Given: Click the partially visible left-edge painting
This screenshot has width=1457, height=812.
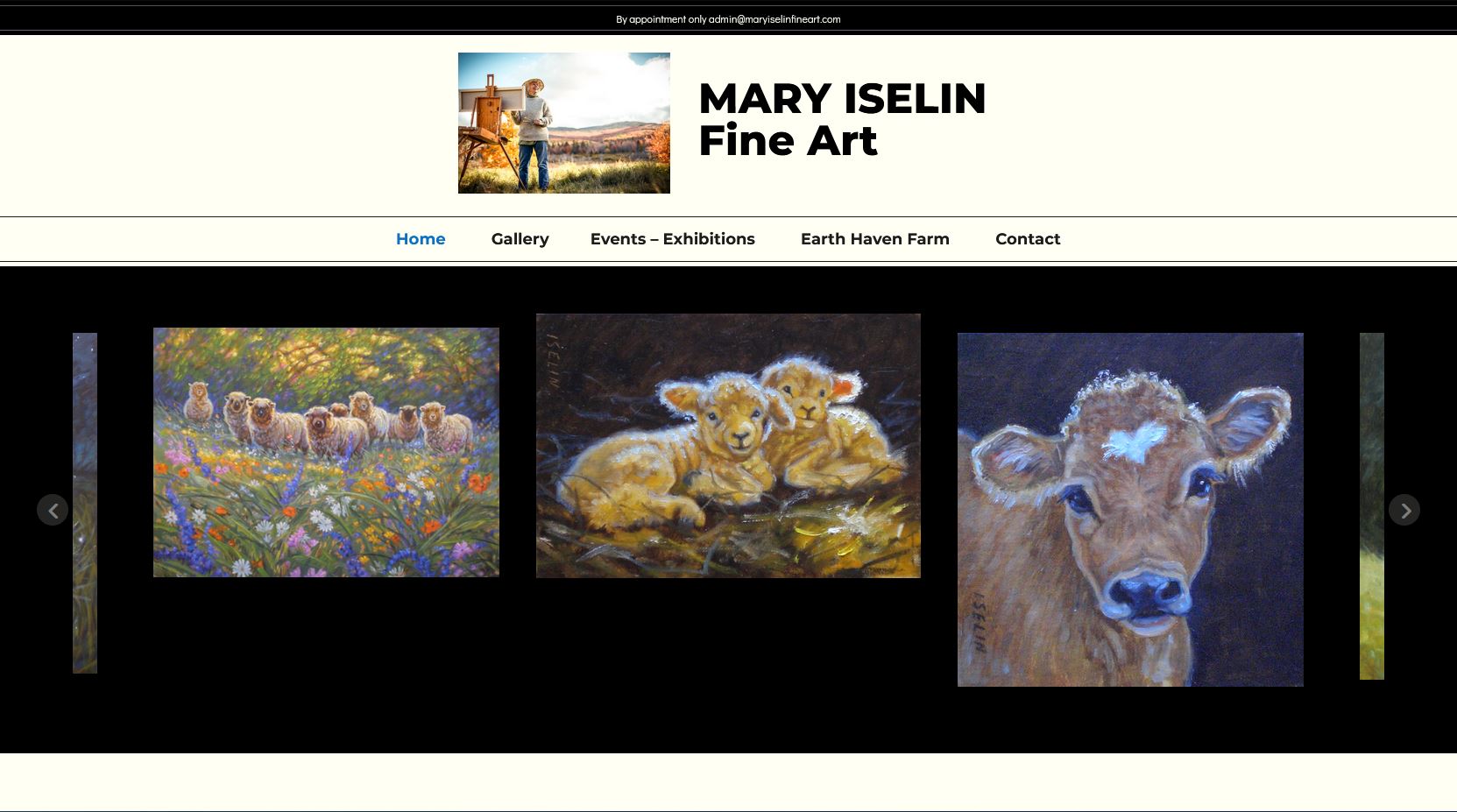Looking at the screenshot, I should 85,503.
